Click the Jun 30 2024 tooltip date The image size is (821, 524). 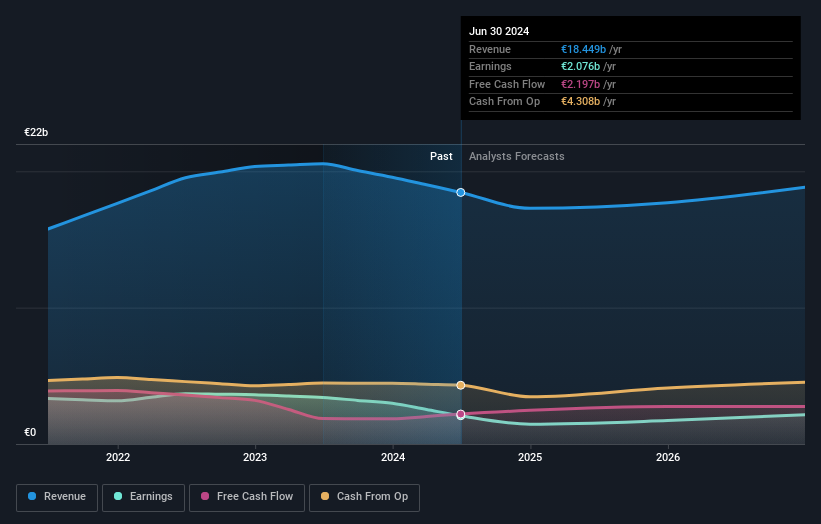click(499, 31)
